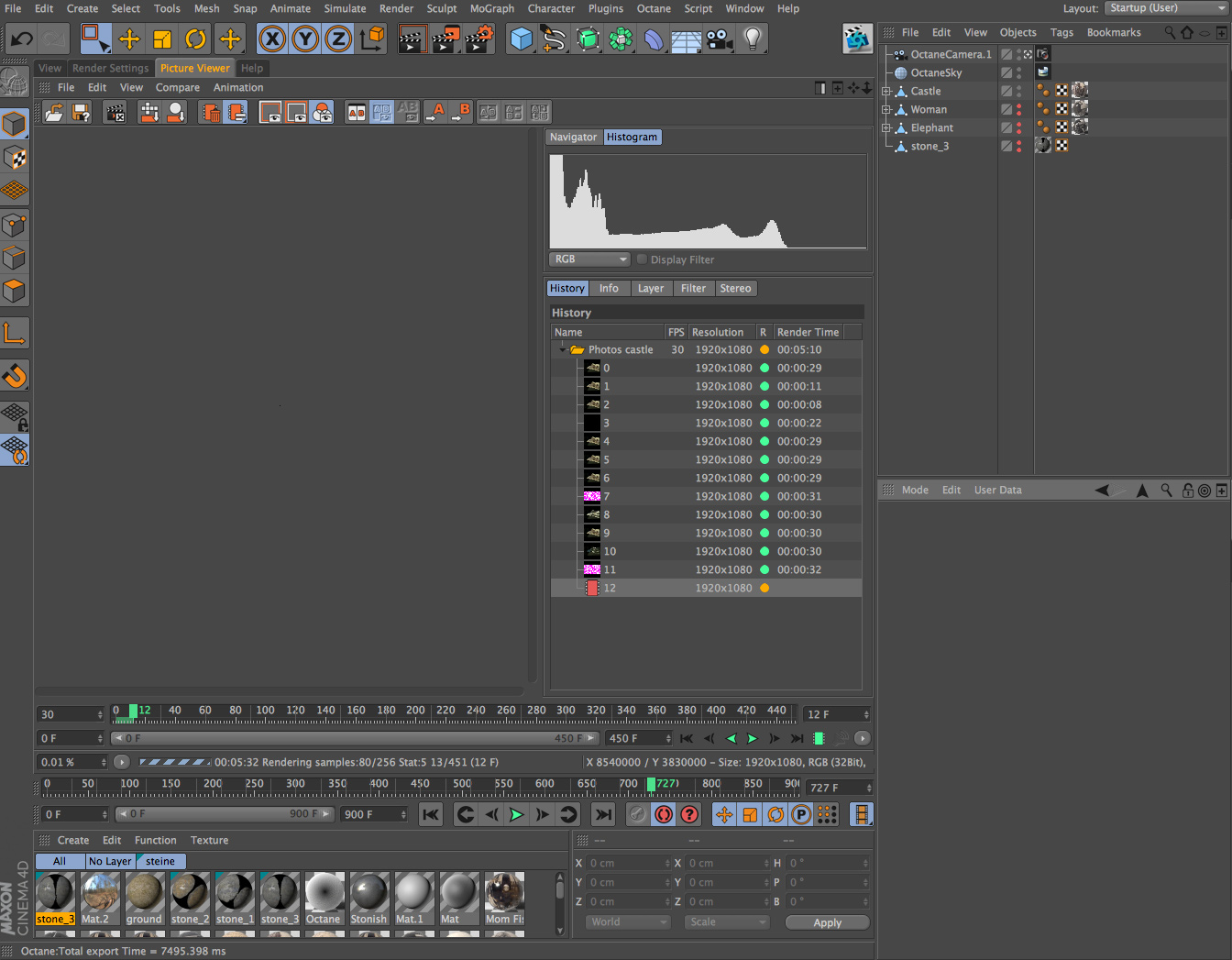Switch to Model mode cube icon

click(x=15, y=124)
